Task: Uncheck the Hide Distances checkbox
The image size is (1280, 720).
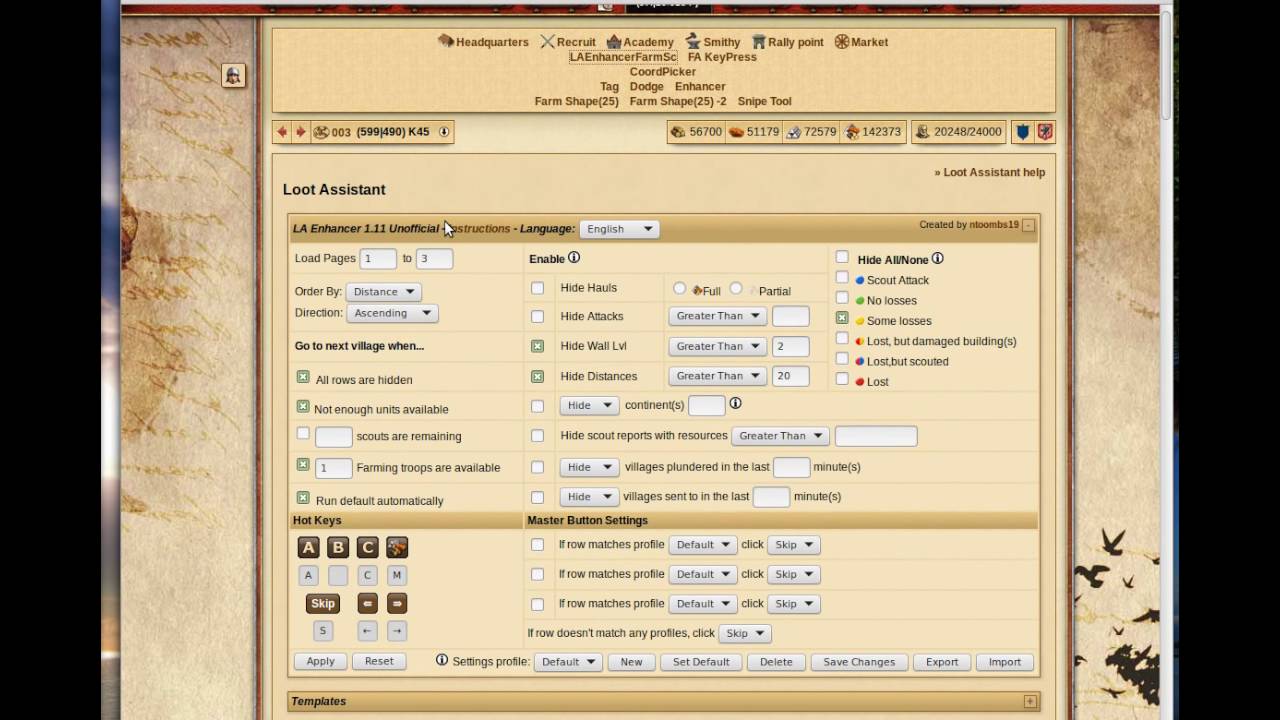Action: click(x=538, y=376)
